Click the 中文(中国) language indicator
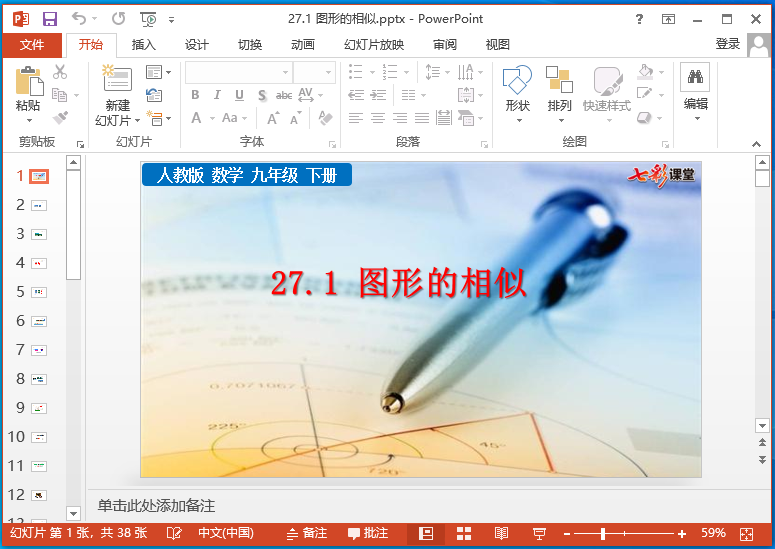The width and height of the screenshot is (775, 549). click(x=226, y=534)
